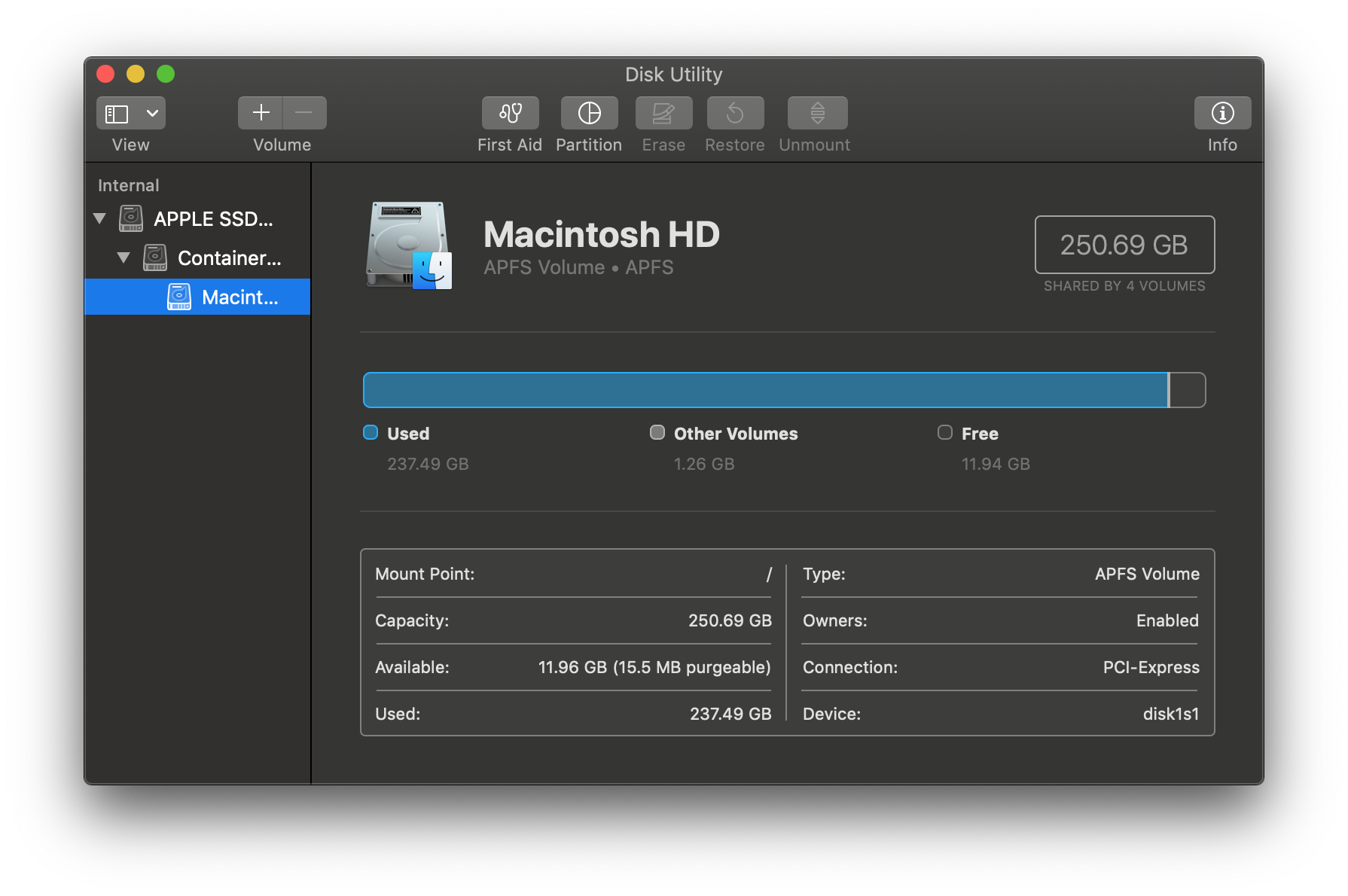Viewport: 1348px width, 896px height.
Task: Show disk details with Info icon
Action: (x=1222, y=113)
